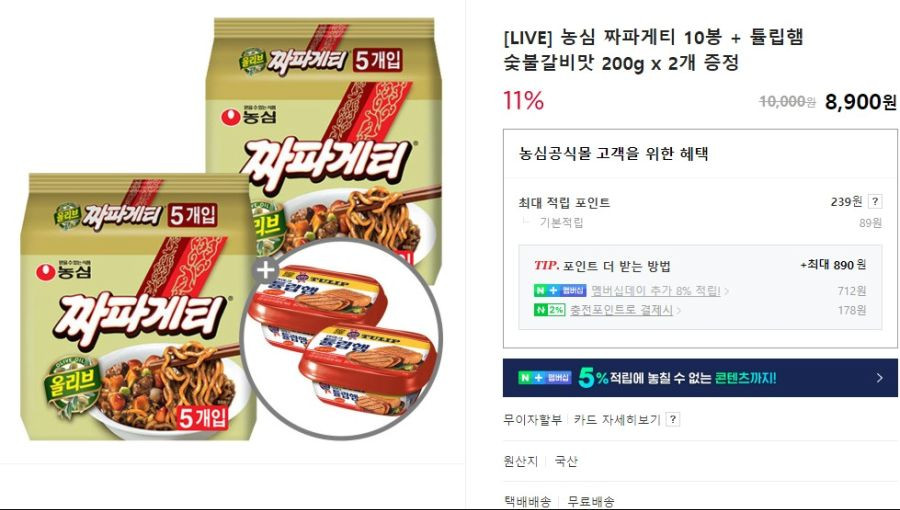Click the 무이자할부 text
Screen dimensions: 900x510
[533, 419]
